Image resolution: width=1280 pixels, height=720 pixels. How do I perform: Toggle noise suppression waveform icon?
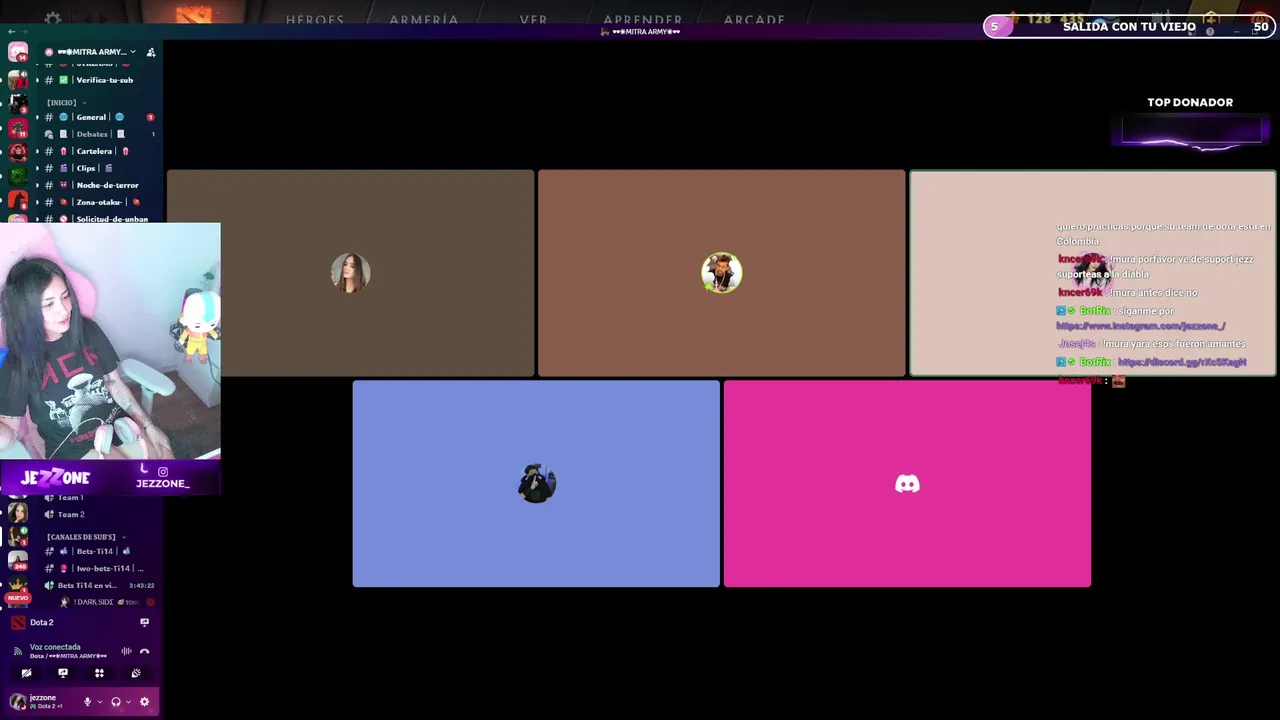(126, 651)
